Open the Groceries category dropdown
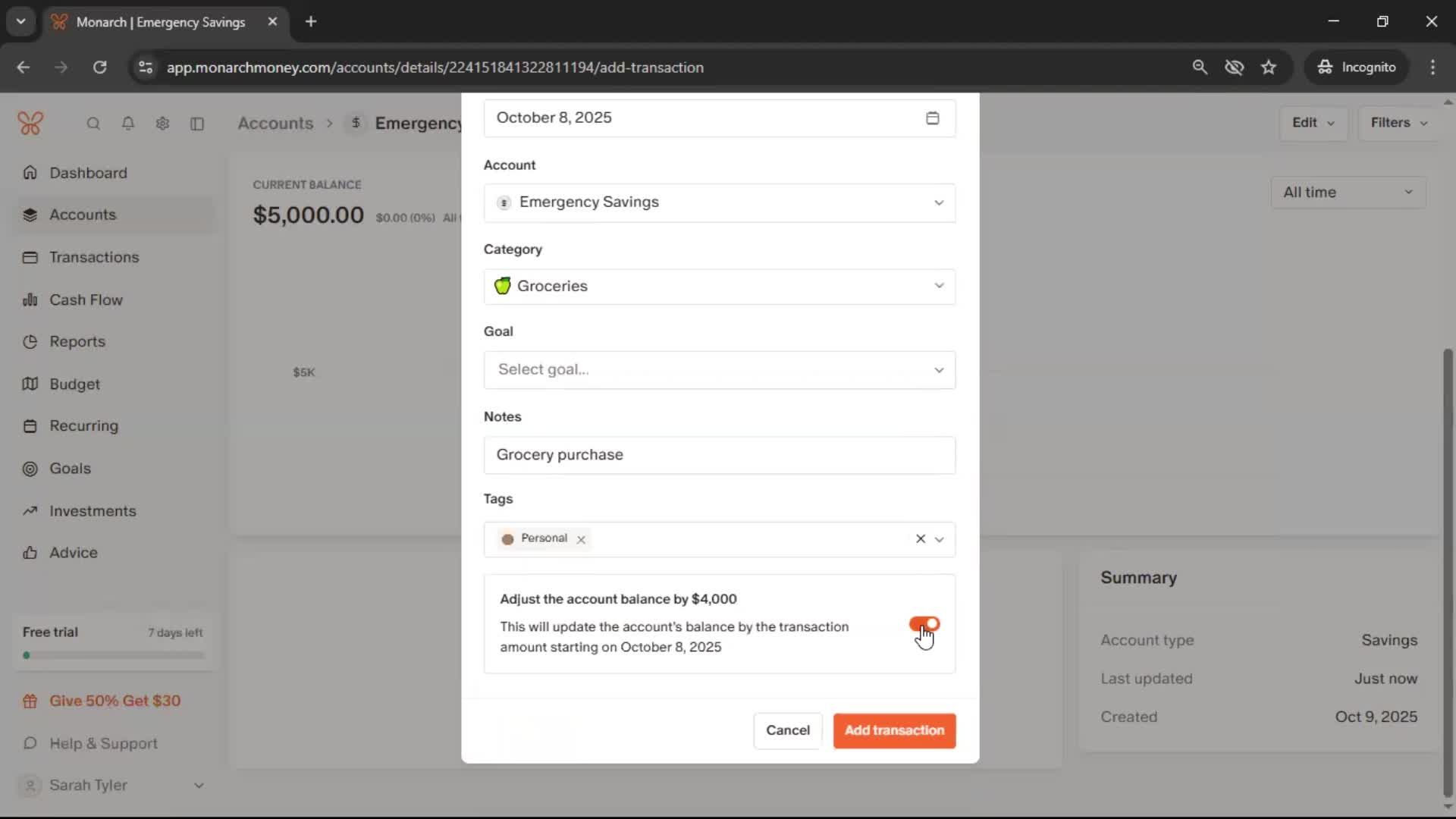 coord(719,287)
